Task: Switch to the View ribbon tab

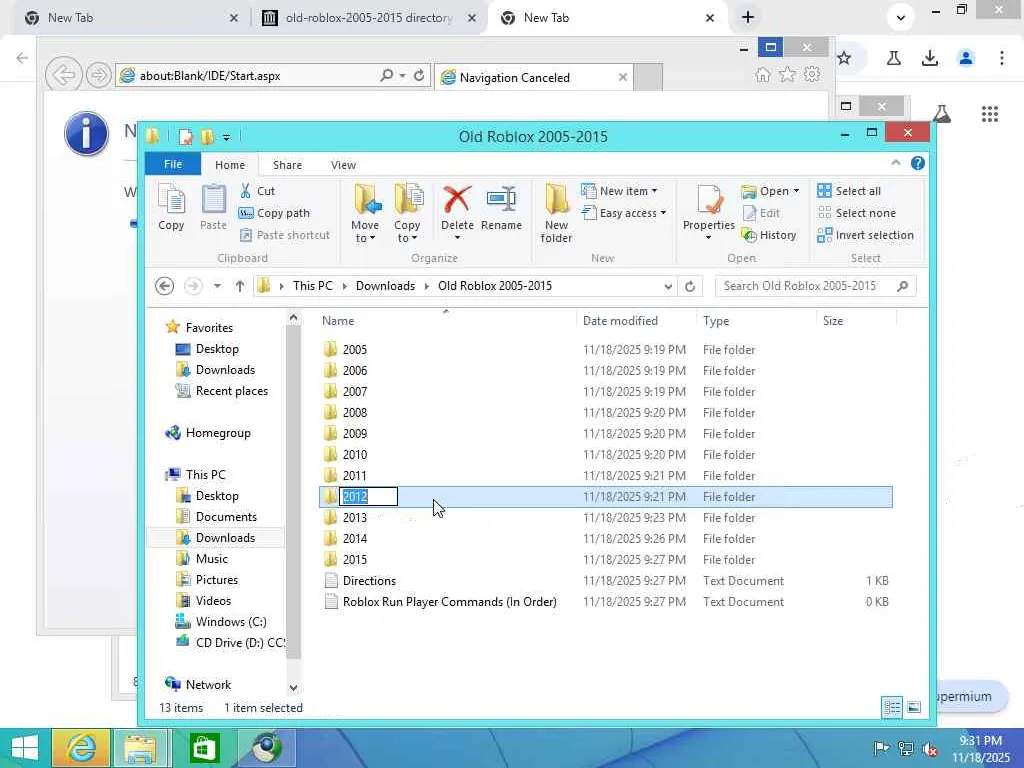Action: (343, 165)
